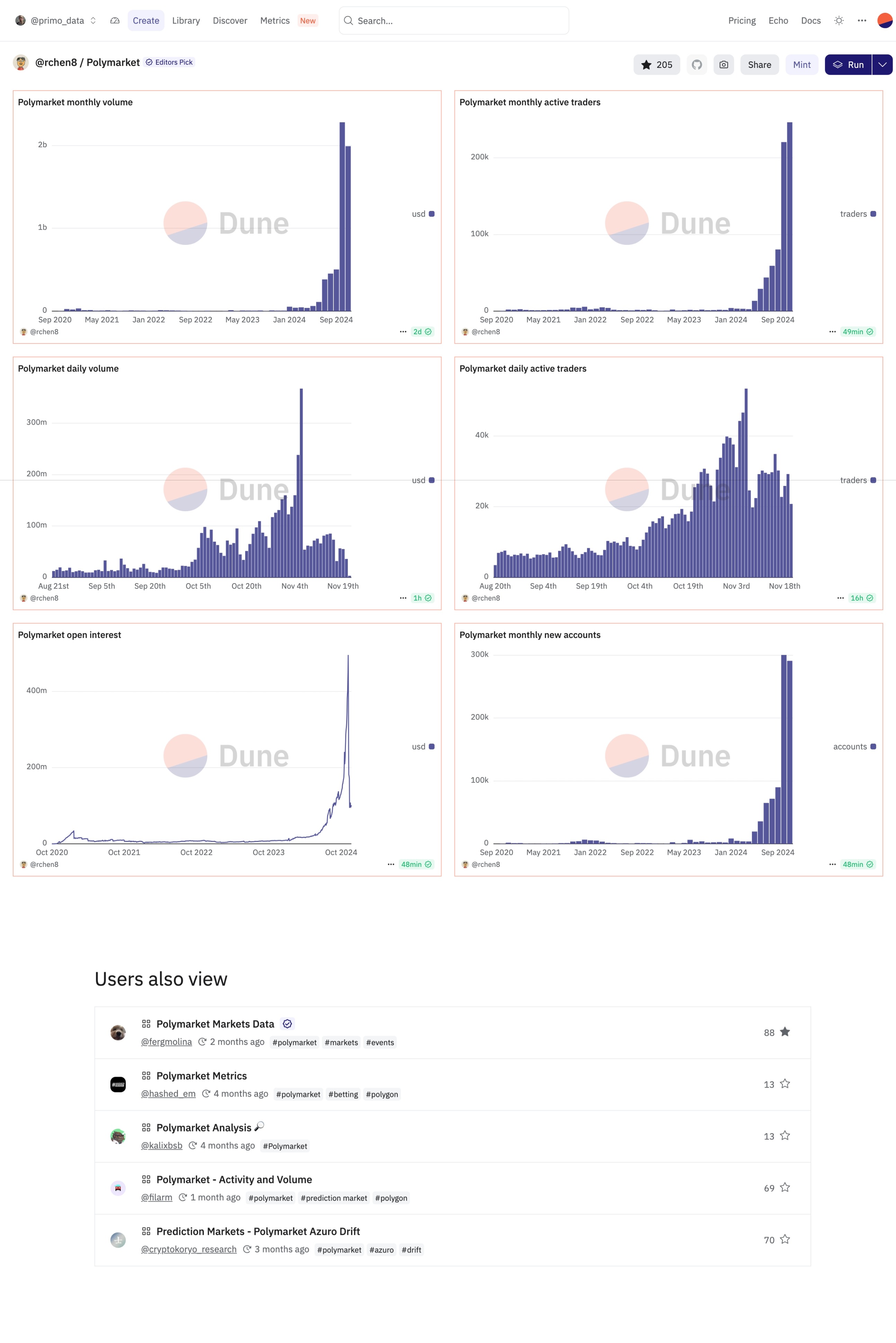Click the user avatar in top right
The image size is (896, 1343).
[x=885, y=20]
